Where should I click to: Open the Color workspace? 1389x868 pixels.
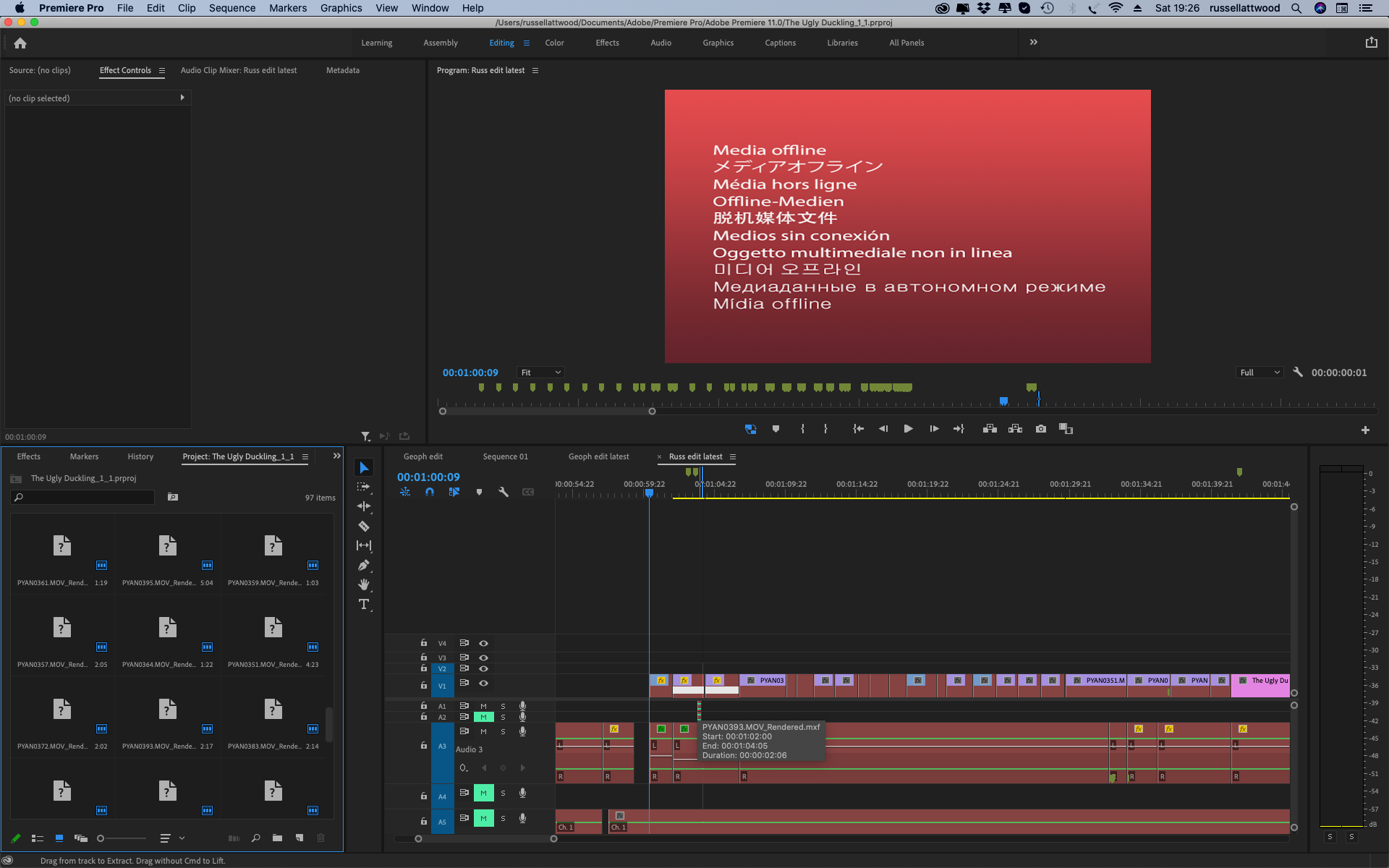(x=554, y=43)
